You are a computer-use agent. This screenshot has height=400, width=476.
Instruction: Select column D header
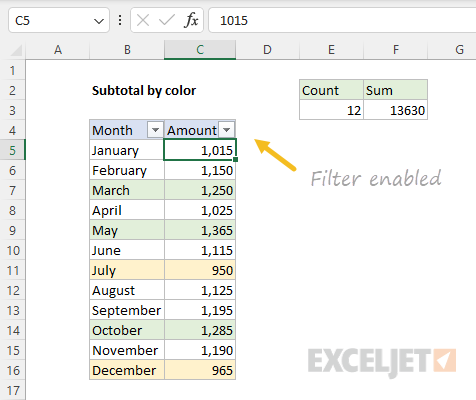point(267,50)
